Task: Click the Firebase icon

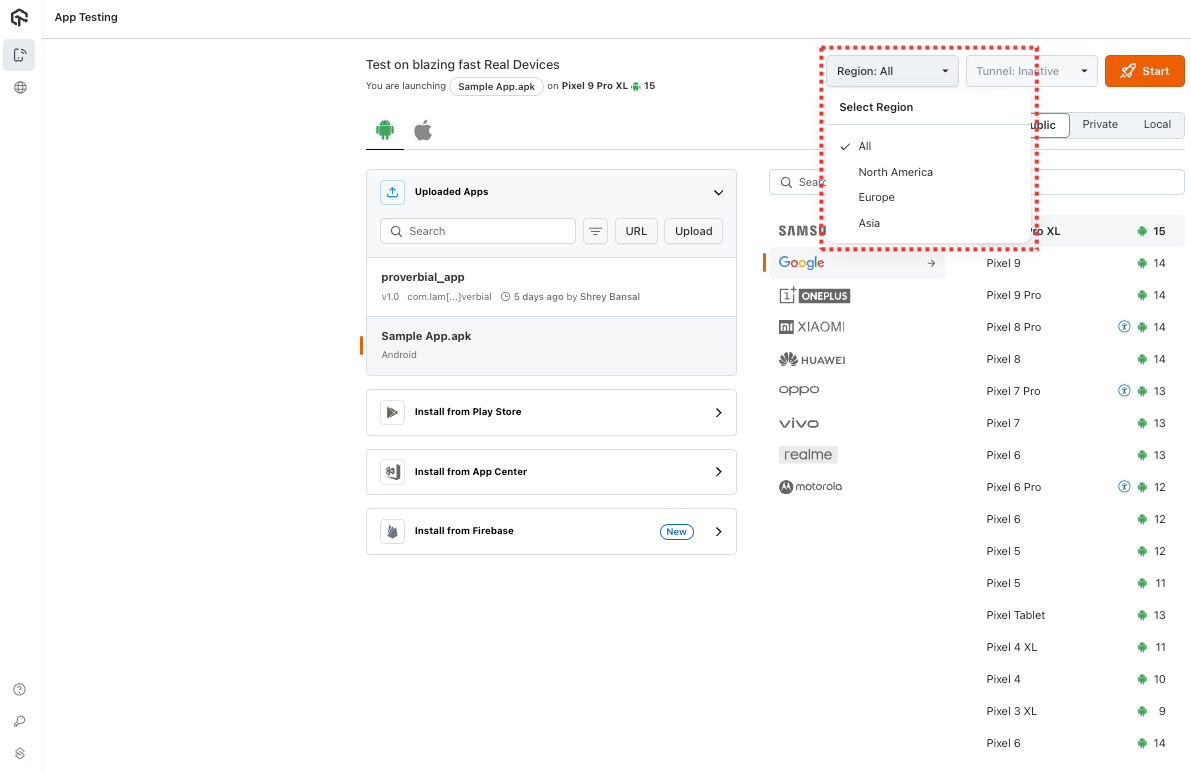Action: 392,531
